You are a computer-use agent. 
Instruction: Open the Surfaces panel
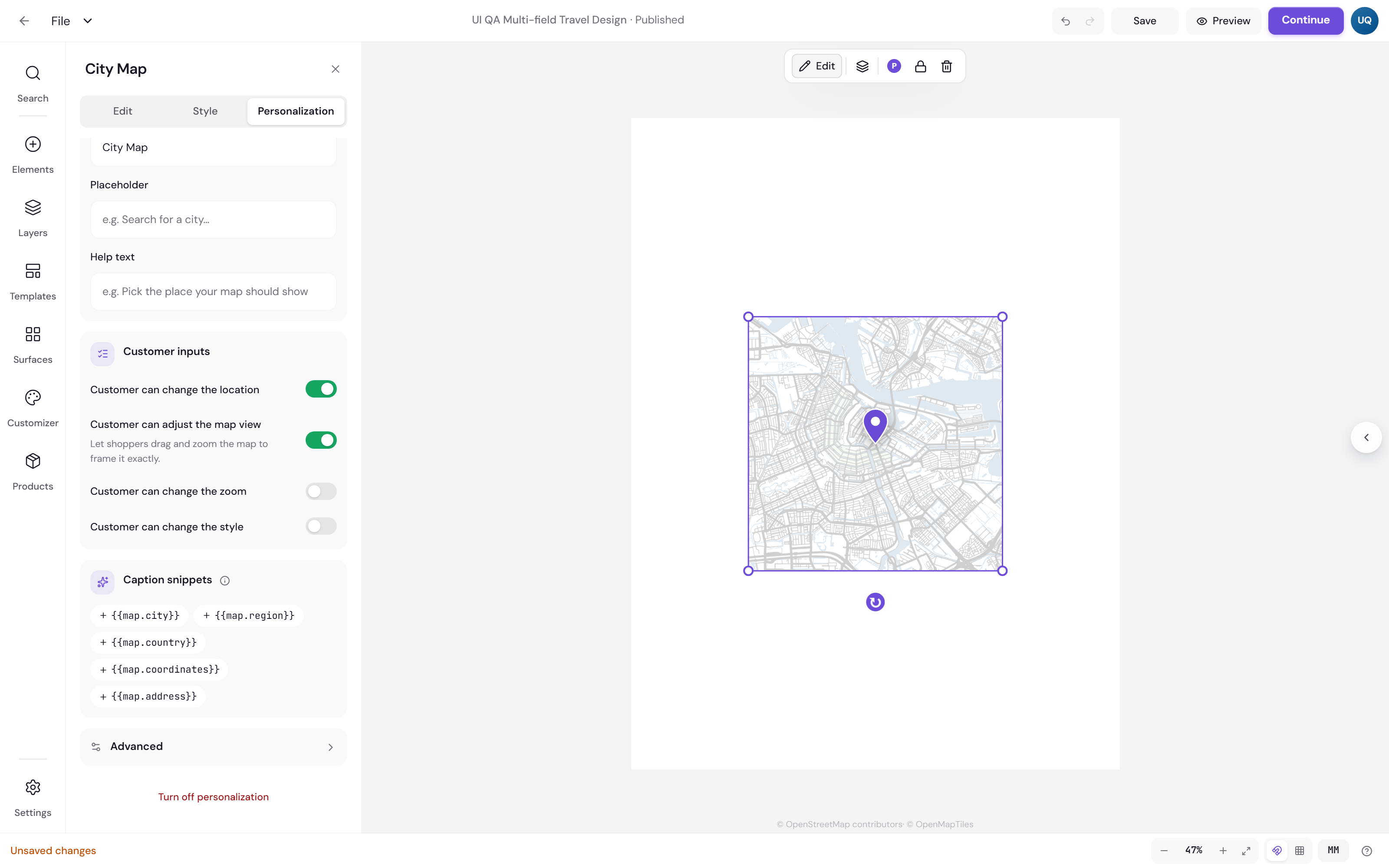click(33, 345)
